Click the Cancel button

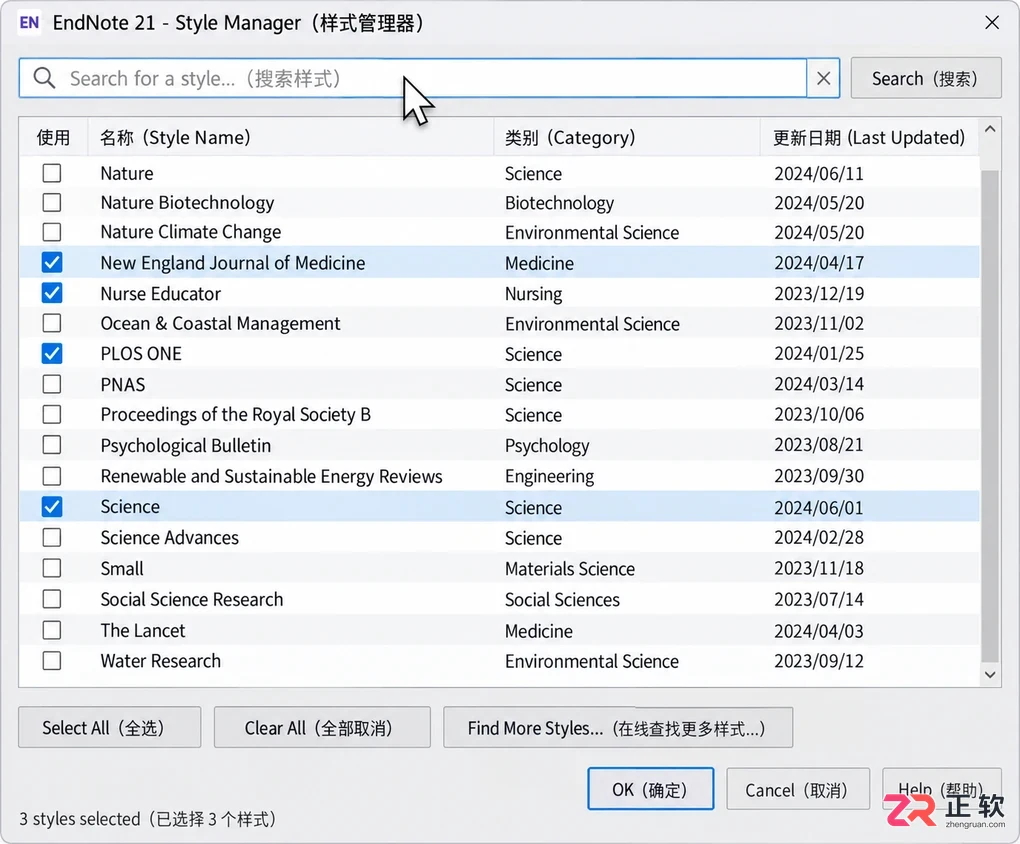(798, 789)
